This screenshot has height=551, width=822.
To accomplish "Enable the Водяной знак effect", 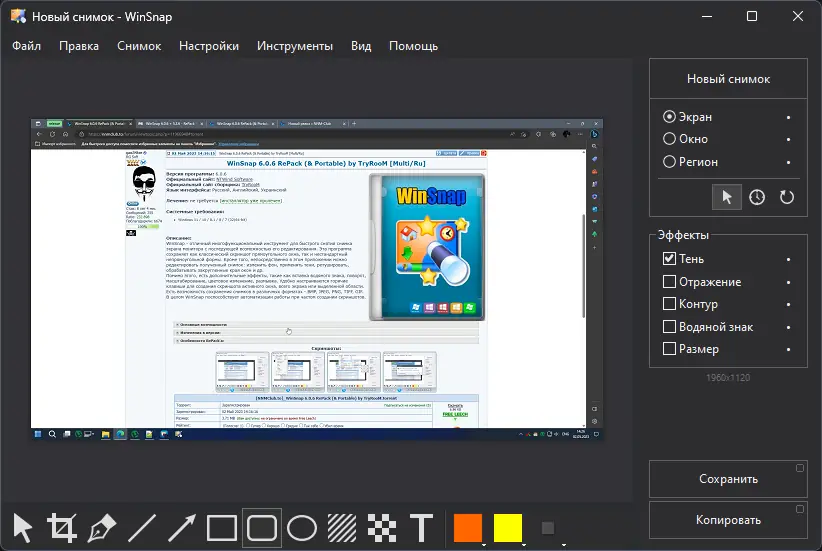I will tap(708, 327).
